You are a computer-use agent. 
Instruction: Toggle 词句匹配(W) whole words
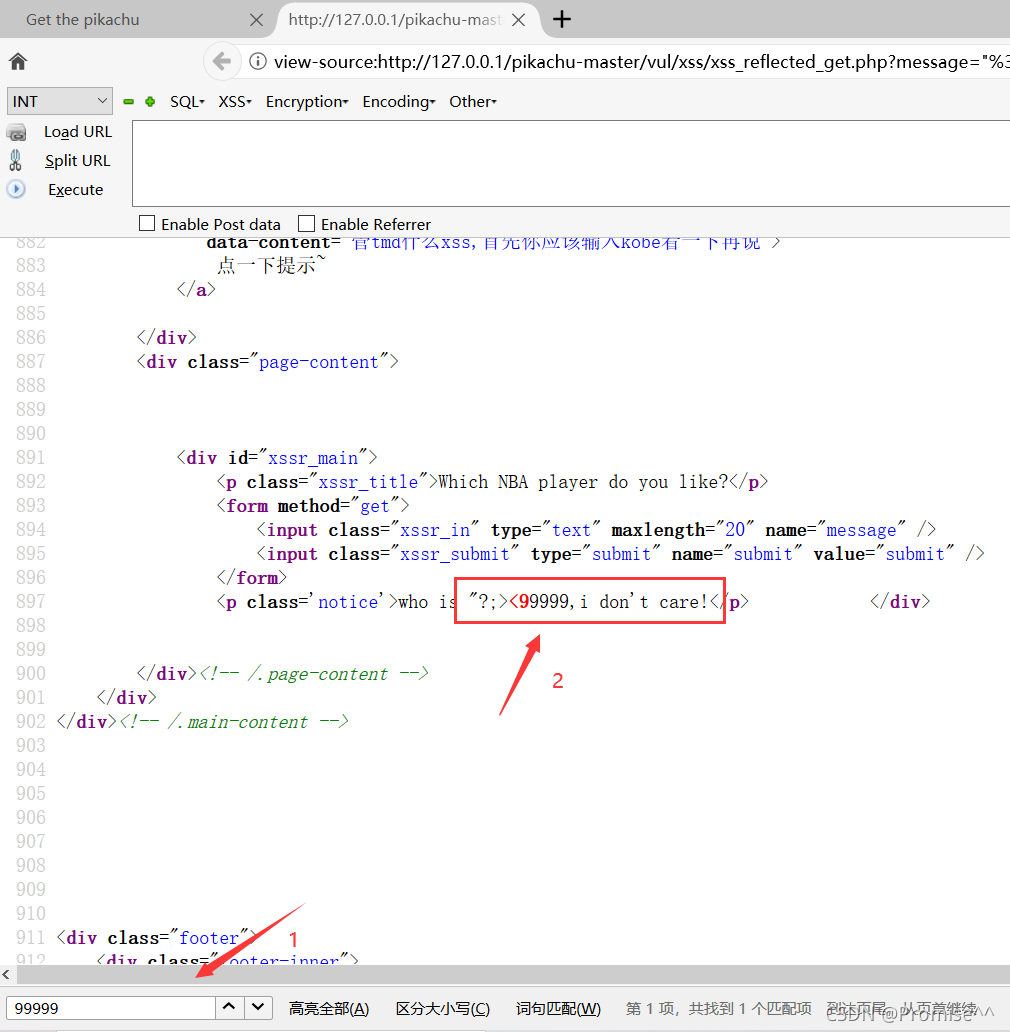[559, 1008]
